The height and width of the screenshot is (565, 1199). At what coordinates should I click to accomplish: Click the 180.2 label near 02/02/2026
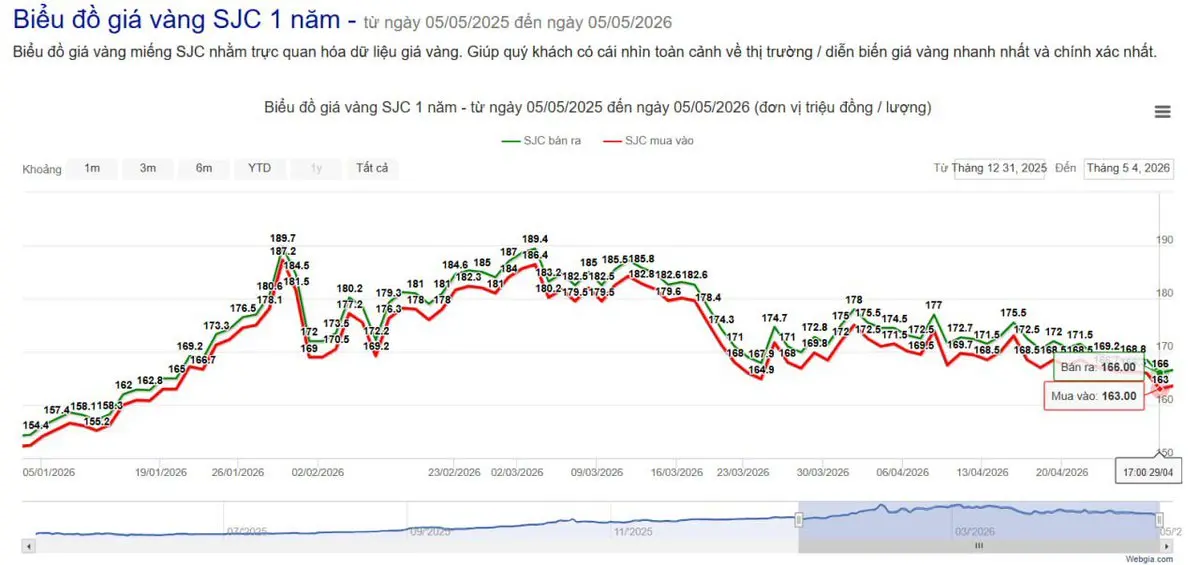[350, 289]
